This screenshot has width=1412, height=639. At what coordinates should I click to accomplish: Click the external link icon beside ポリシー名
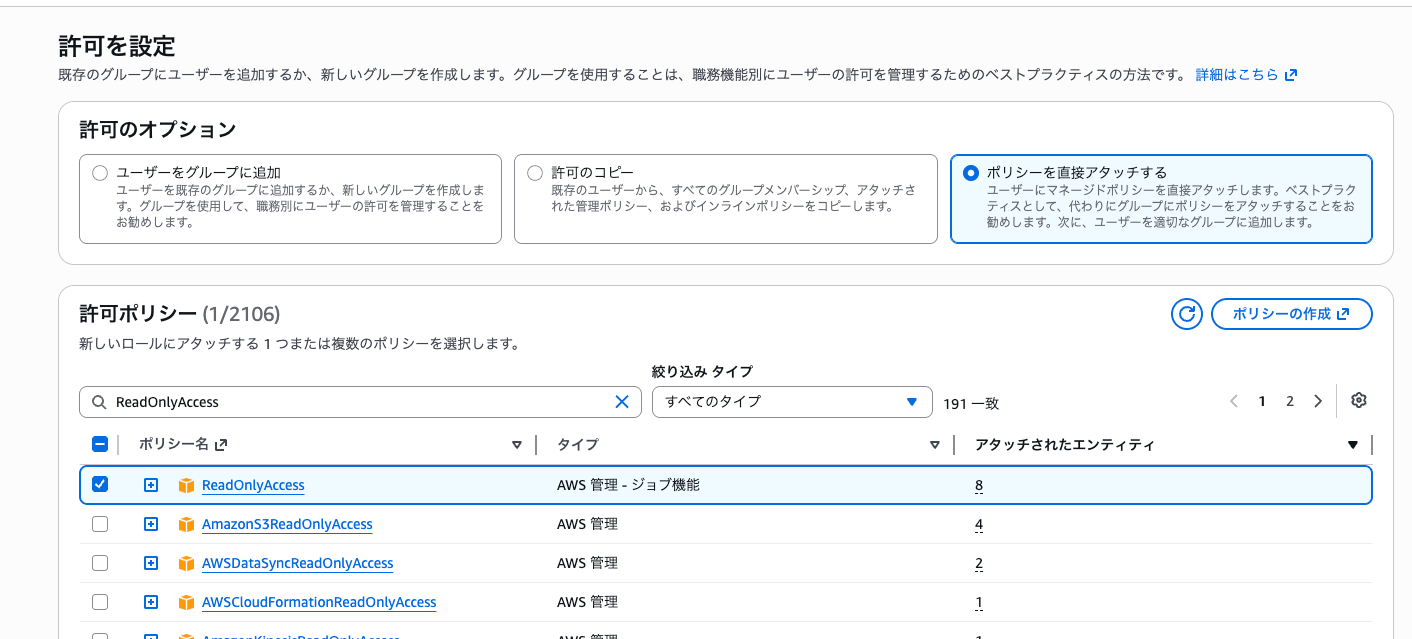(221, 445)
